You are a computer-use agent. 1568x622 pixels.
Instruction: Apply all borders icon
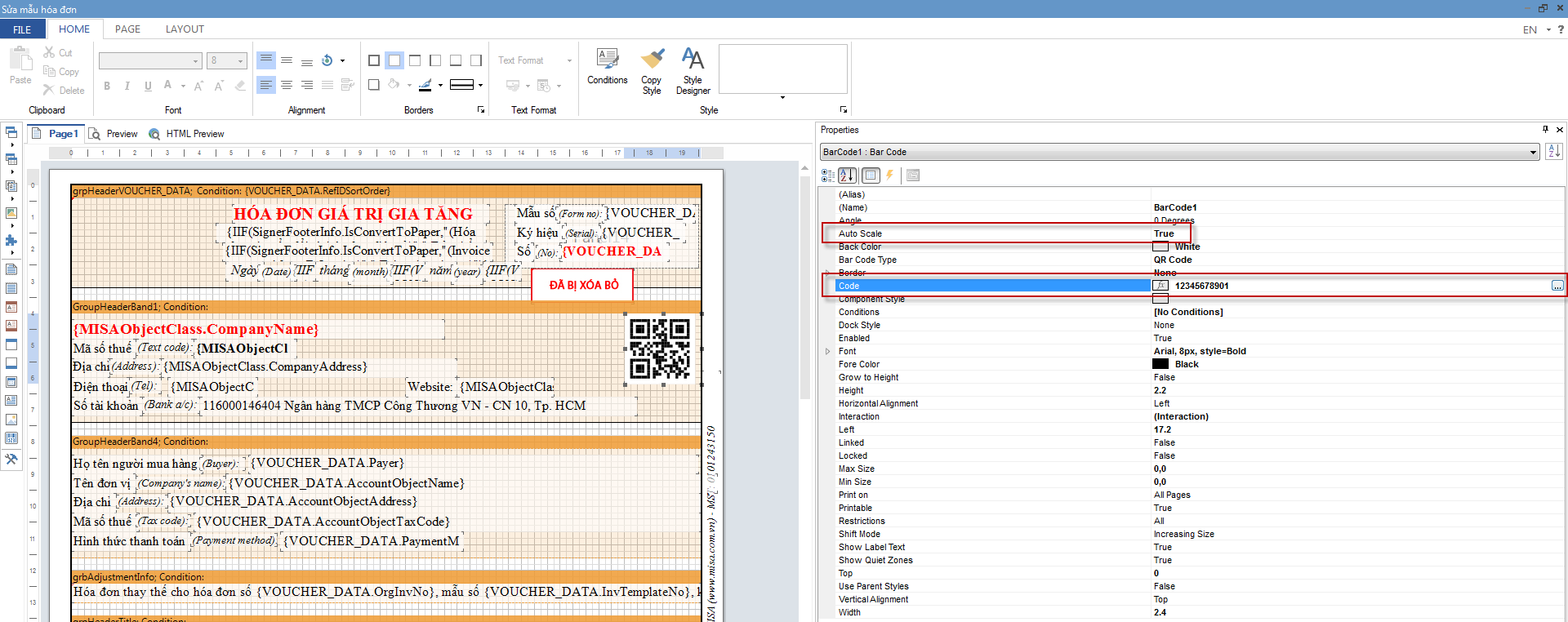(374, 60)
